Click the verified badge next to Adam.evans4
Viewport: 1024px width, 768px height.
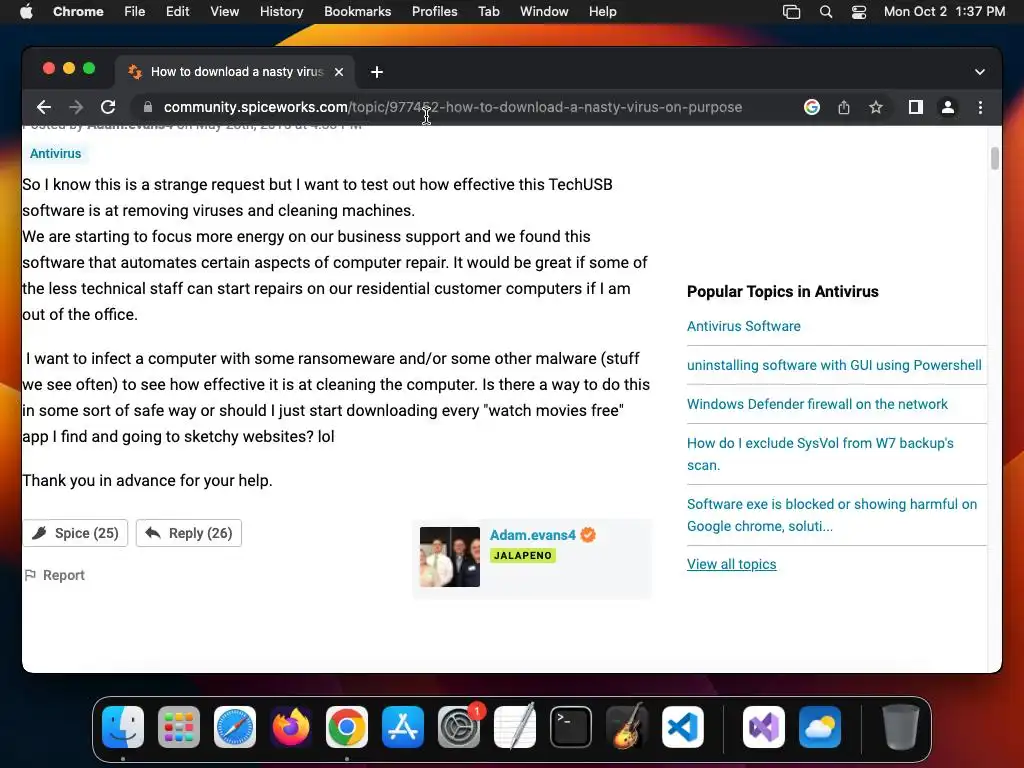tap(588, 535)
